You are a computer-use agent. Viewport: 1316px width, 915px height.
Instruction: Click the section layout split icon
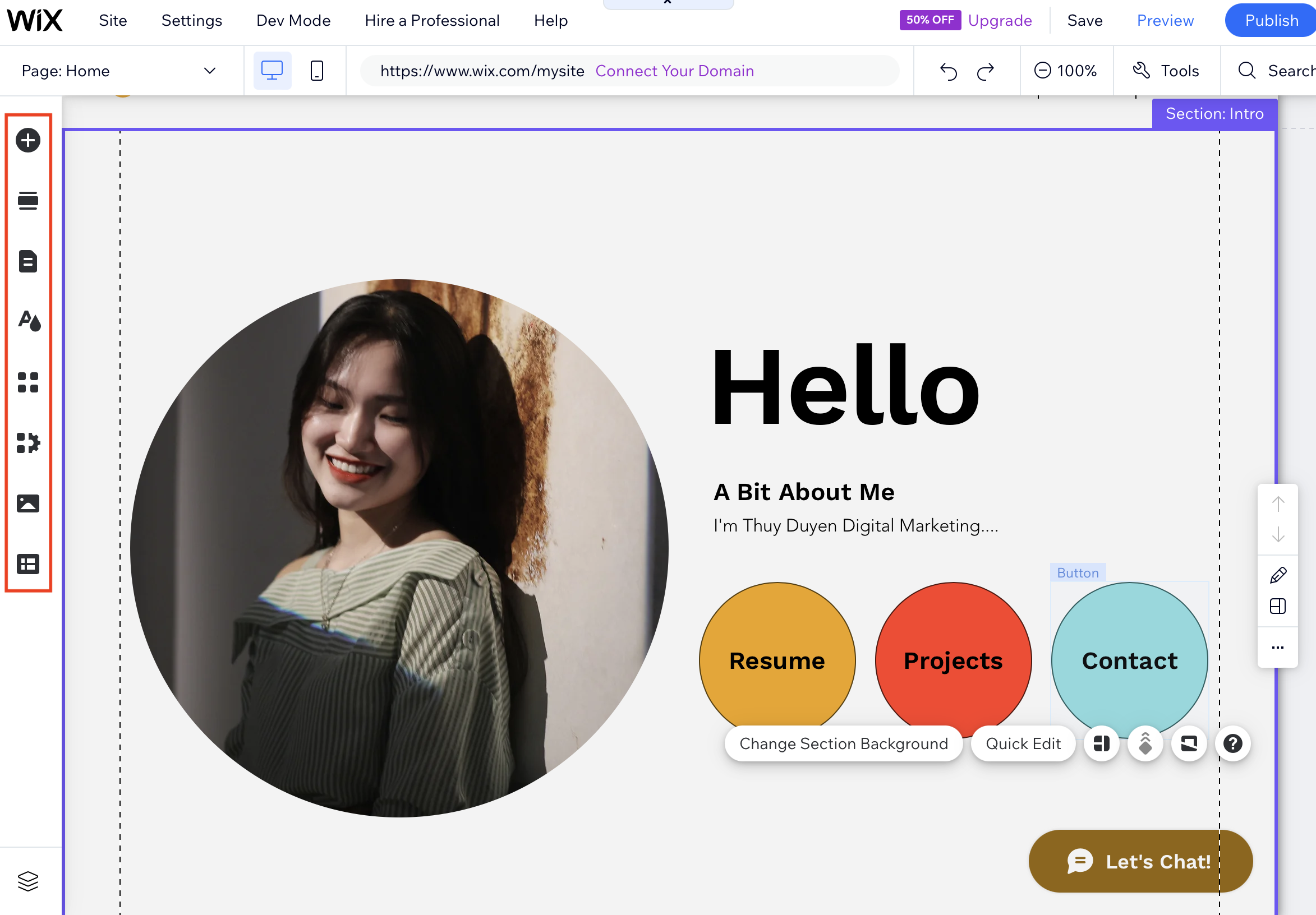[x=1102, y=743]
